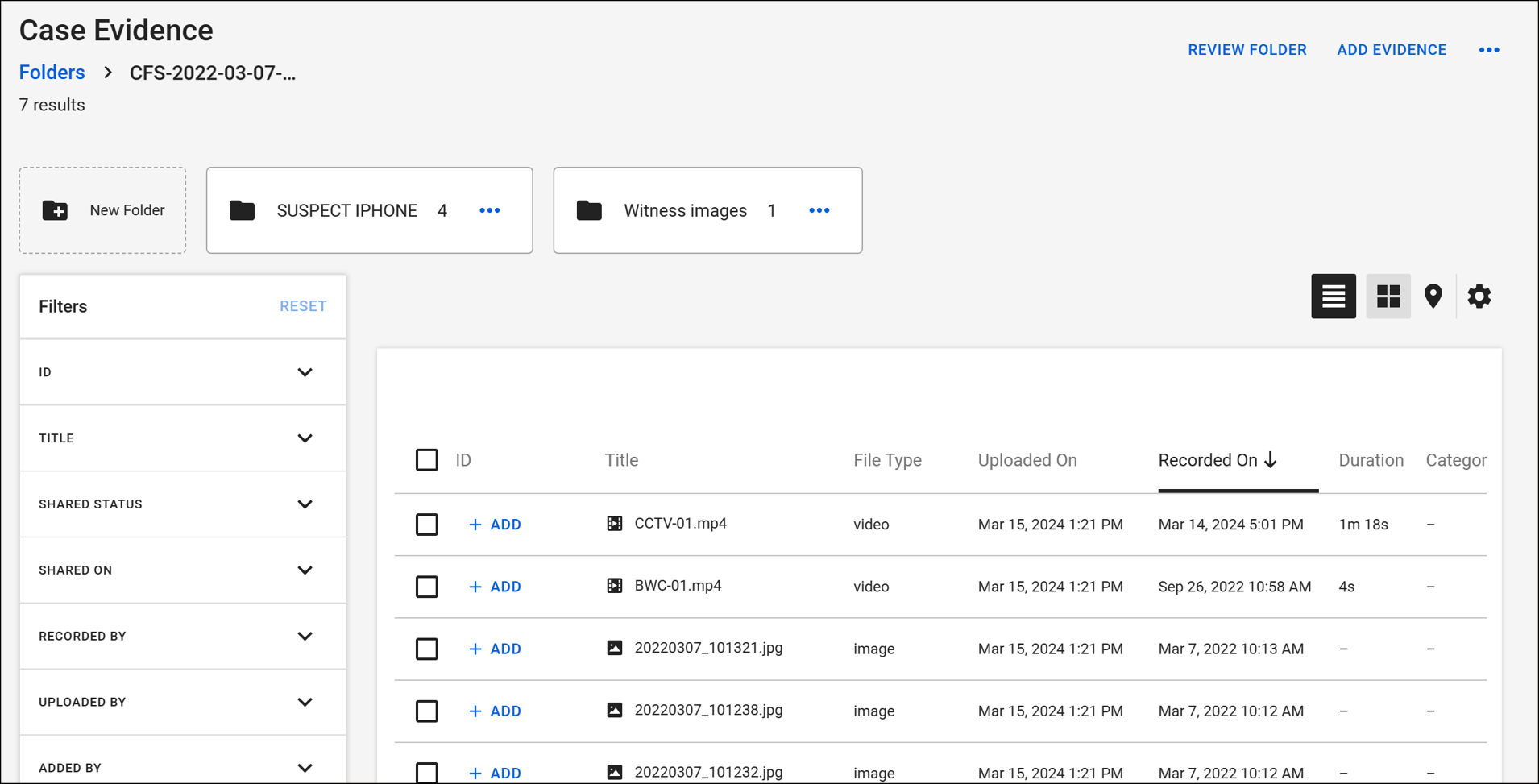Check the select-all checkbox in the table header
Screen dimensions: 1539x784
point(426,459)
